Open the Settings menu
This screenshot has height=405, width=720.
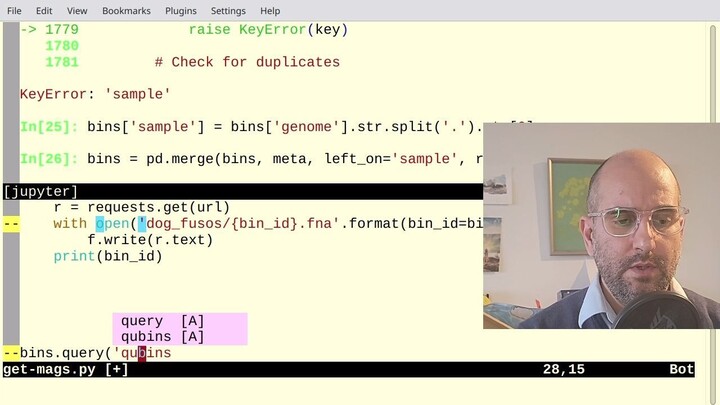(x=228, y=10)
